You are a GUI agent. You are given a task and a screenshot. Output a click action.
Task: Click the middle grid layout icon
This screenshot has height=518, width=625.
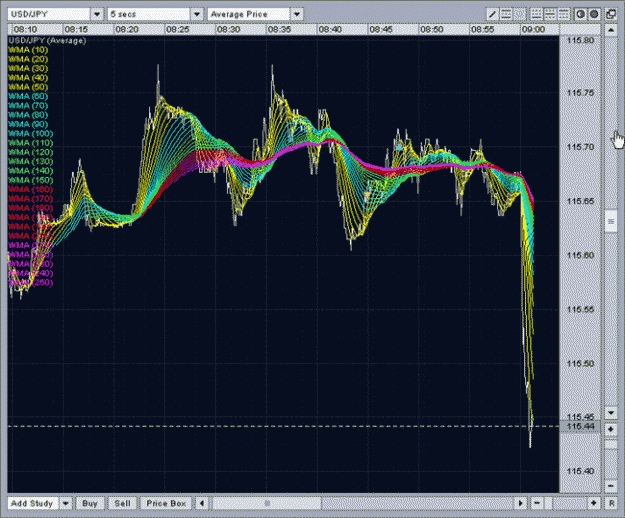coord(550,14)
